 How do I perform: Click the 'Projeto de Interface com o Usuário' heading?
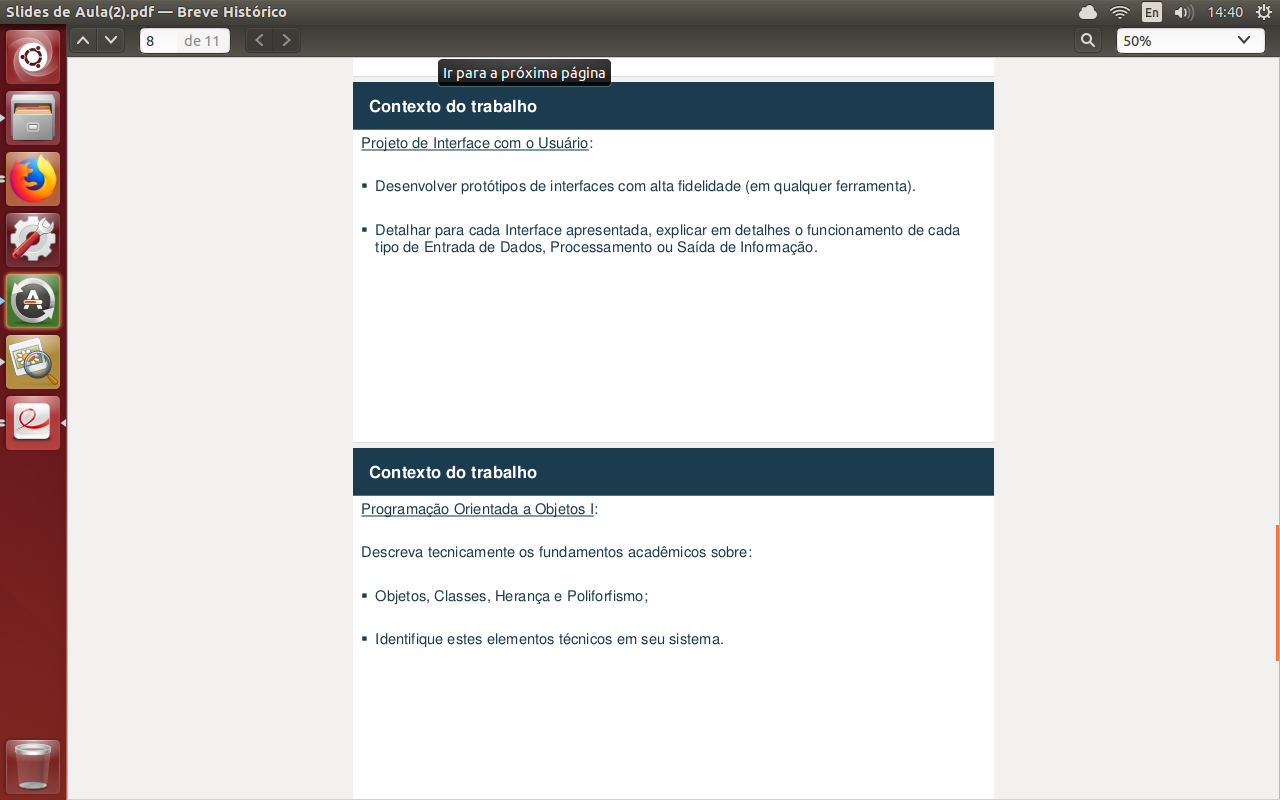tap(475, 143)
